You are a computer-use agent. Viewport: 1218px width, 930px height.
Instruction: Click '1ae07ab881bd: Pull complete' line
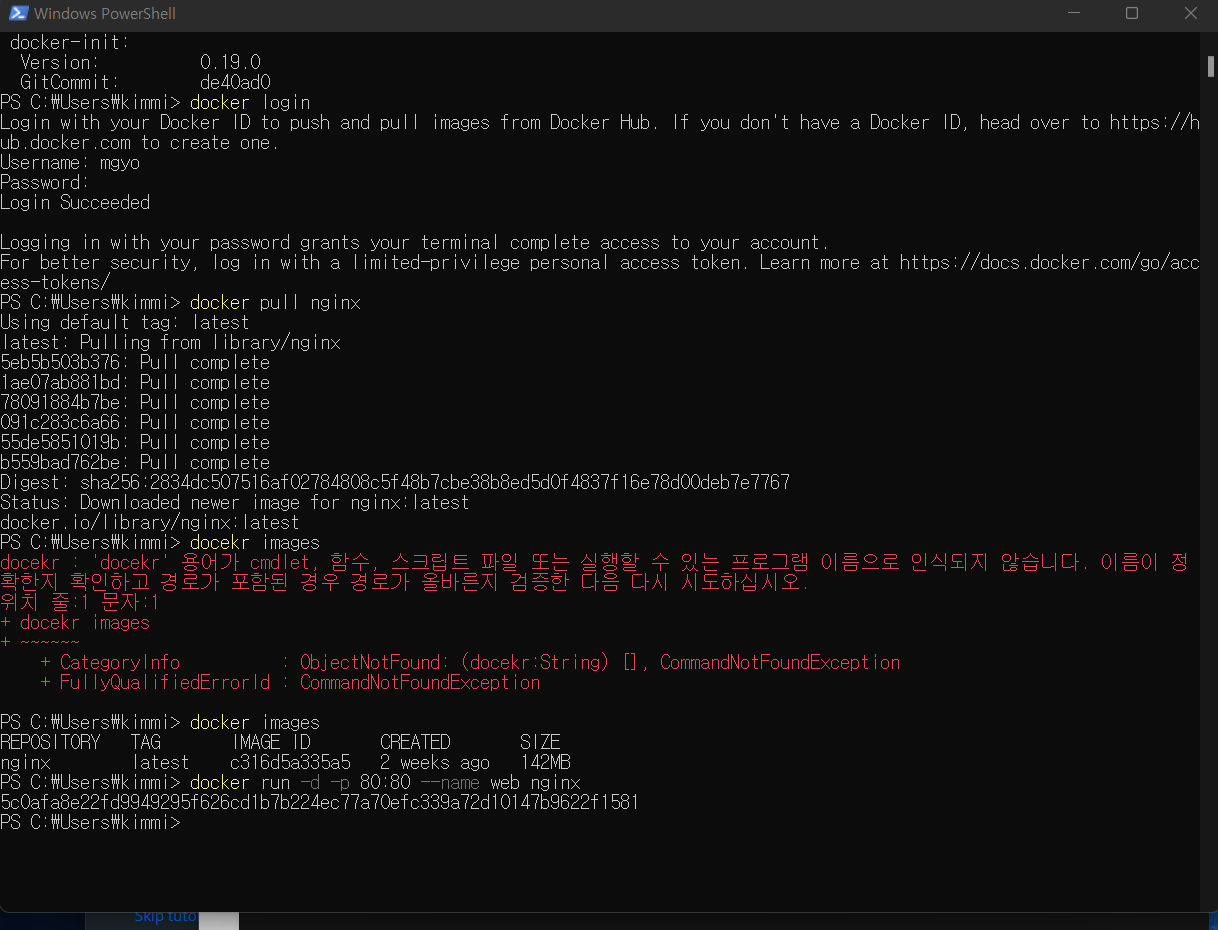click(x=135, y=382)
